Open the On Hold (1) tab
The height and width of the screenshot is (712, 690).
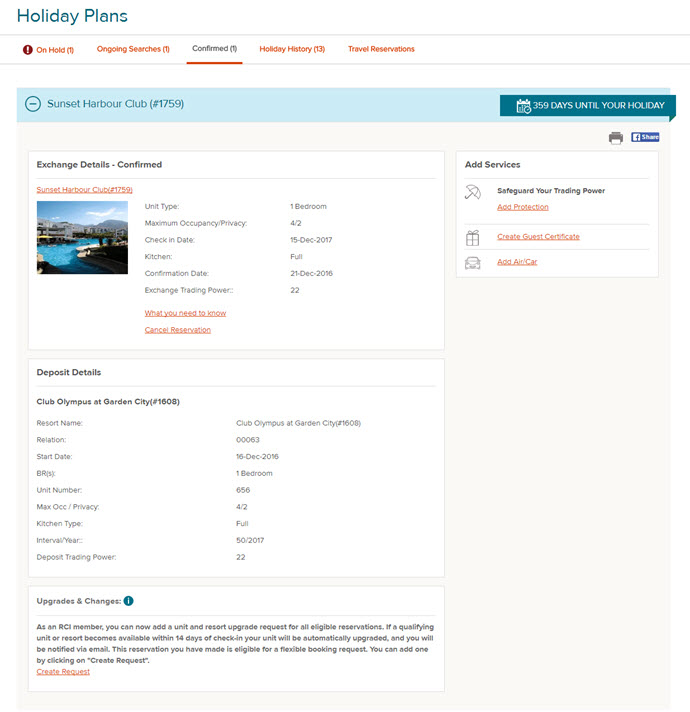[x=54, y=50]
